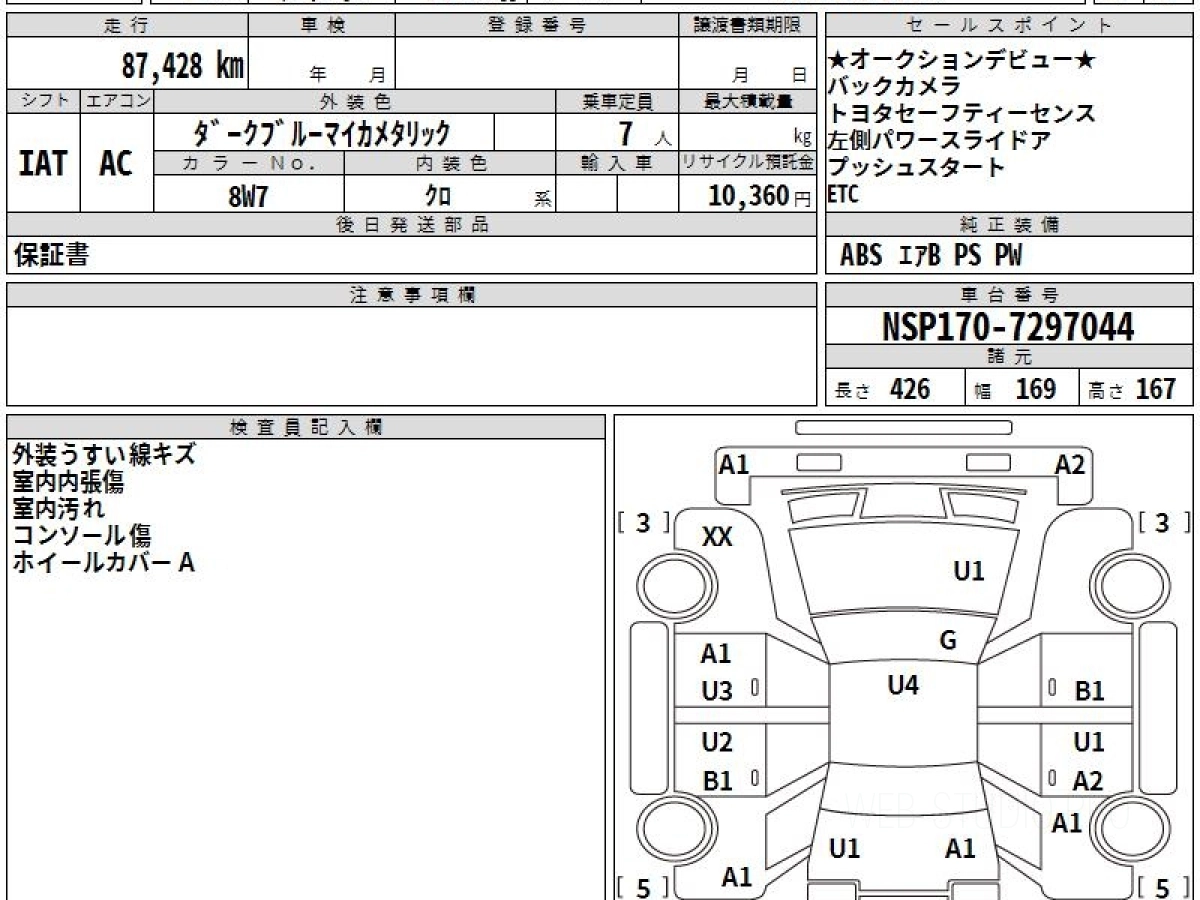Select the B1 mark below U2
The width and height of the screenshot is (1200, 900).
pos(717,781)
